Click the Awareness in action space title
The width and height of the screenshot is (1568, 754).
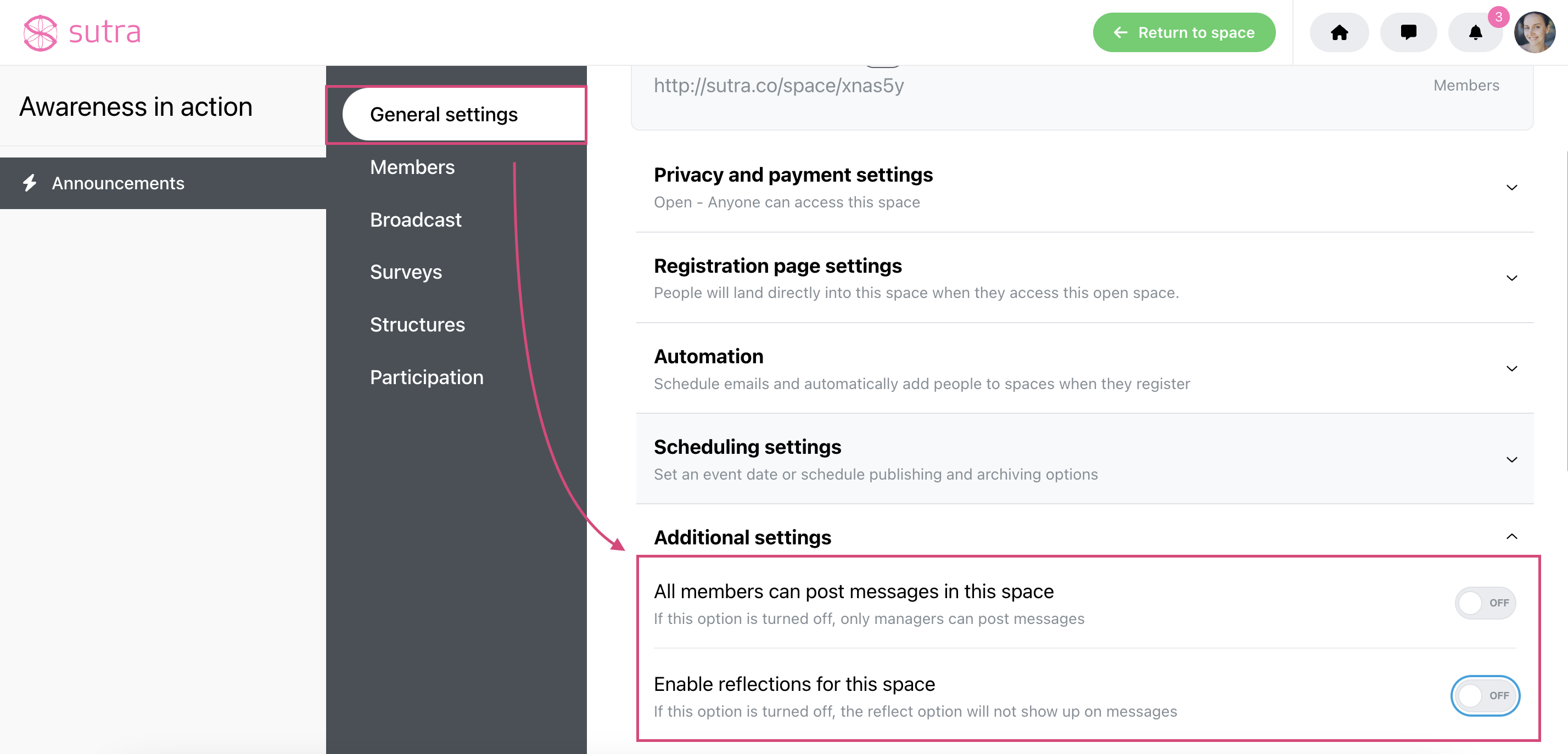[x=136, y=107]
